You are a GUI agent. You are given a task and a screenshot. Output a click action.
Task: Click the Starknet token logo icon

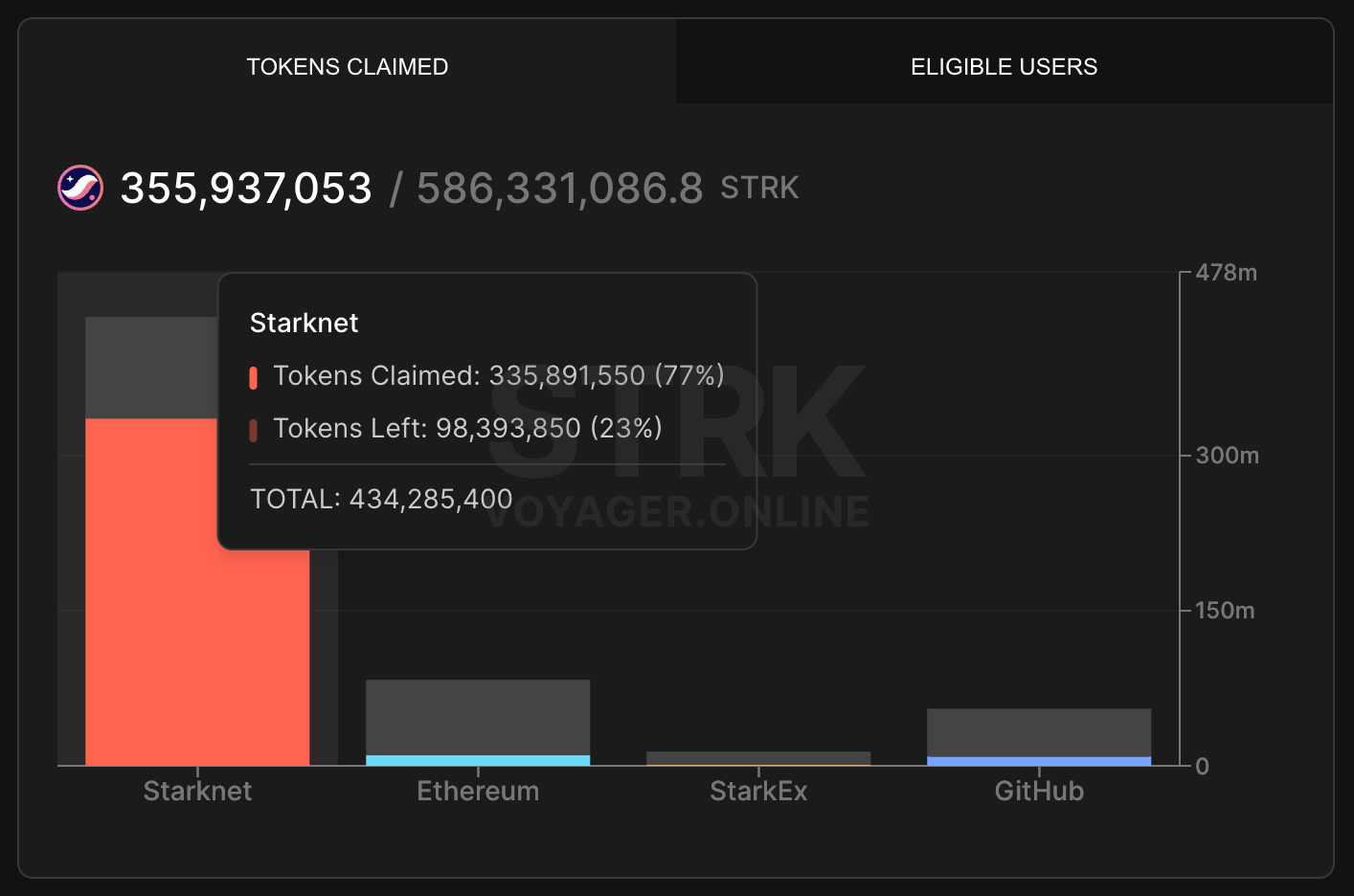80,188
